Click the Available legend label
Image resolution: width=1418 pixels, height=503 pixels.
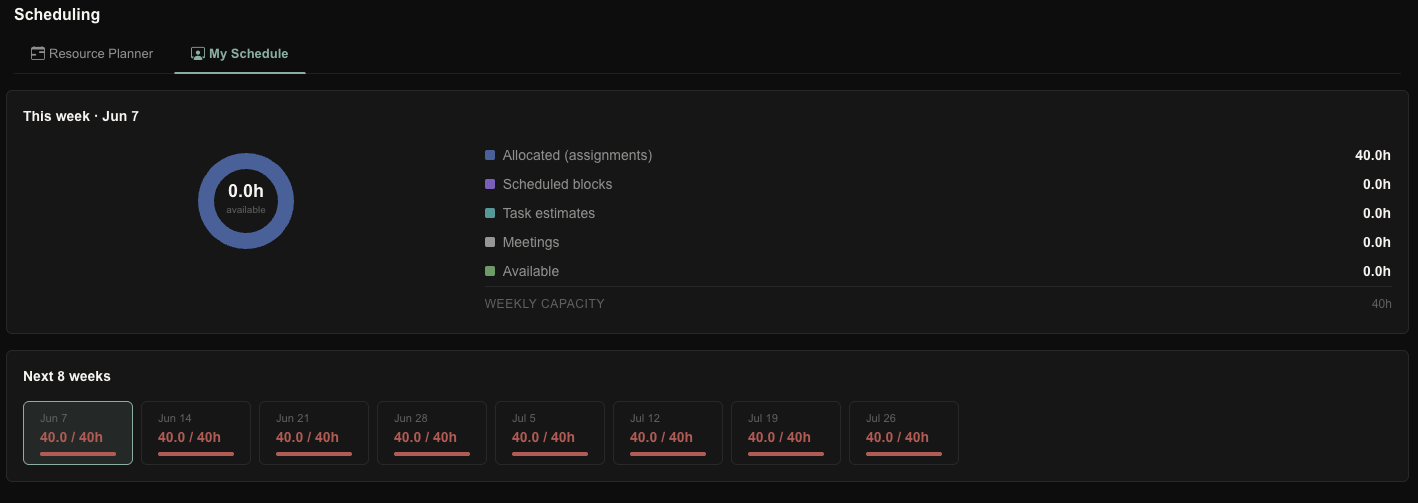coord(531,272)
